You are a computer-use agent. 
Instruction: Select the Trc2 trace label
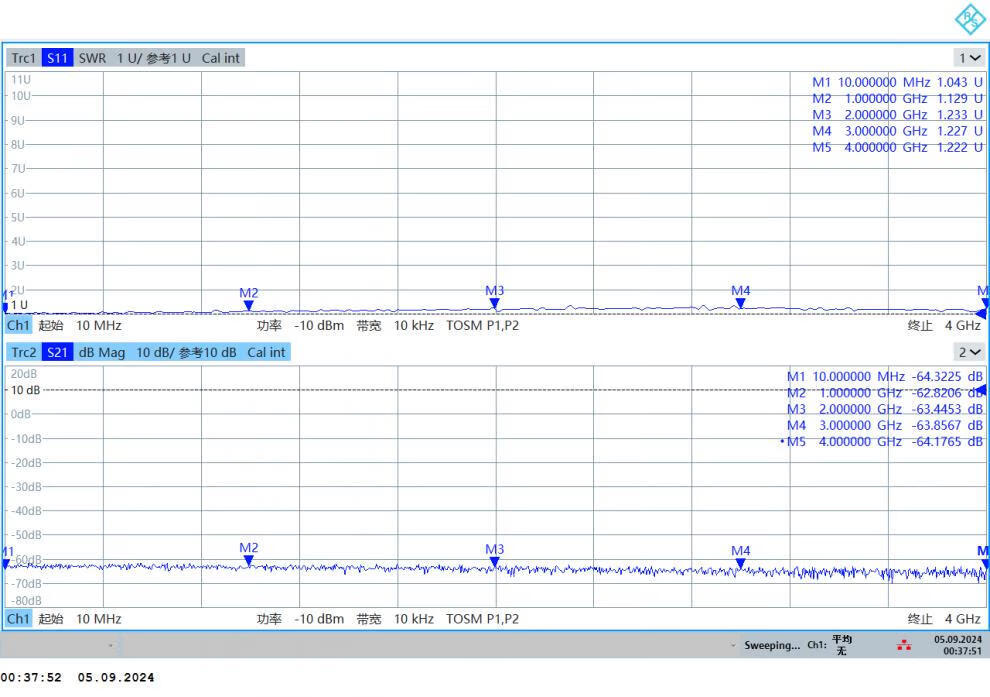click(23, 352)
